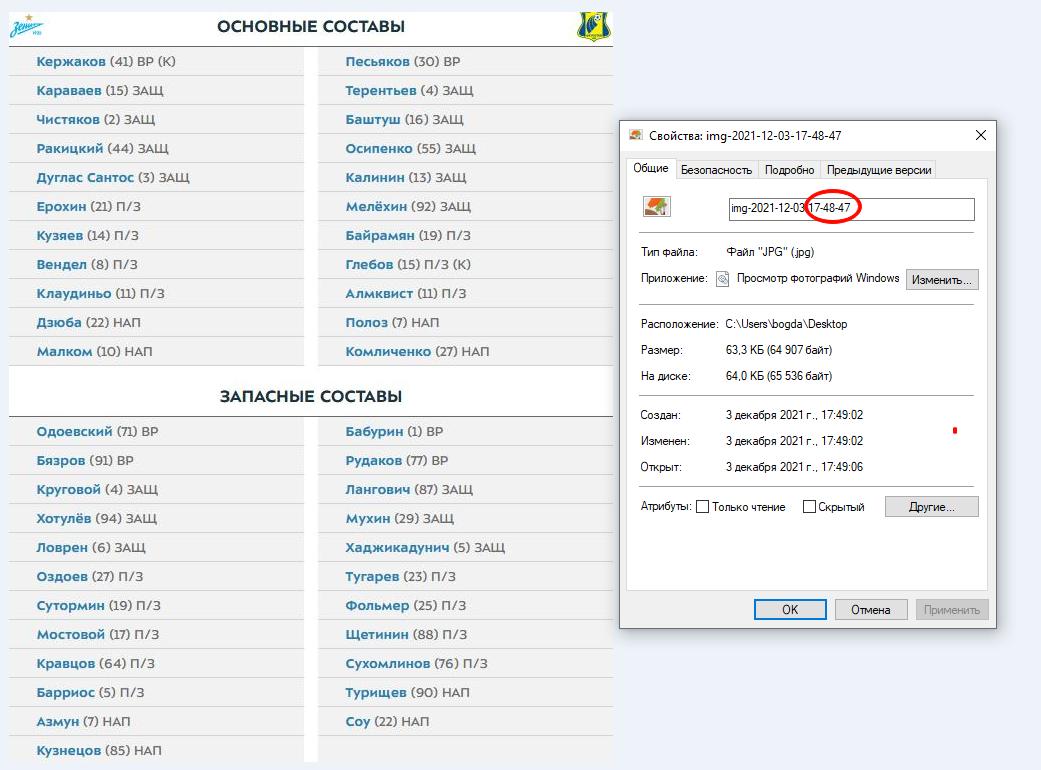Screen dimensions: 1041x770
Task: Open substitute link Лангович
Action: 378,490
